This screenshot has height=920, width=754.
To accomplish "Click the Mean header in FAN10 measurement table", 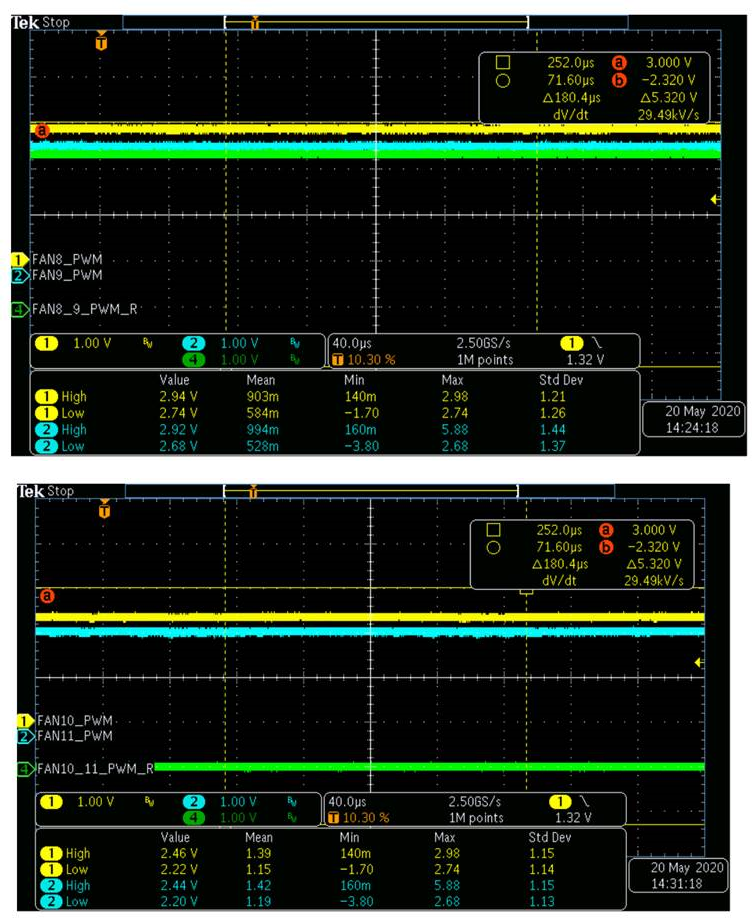I will [259, 837].
